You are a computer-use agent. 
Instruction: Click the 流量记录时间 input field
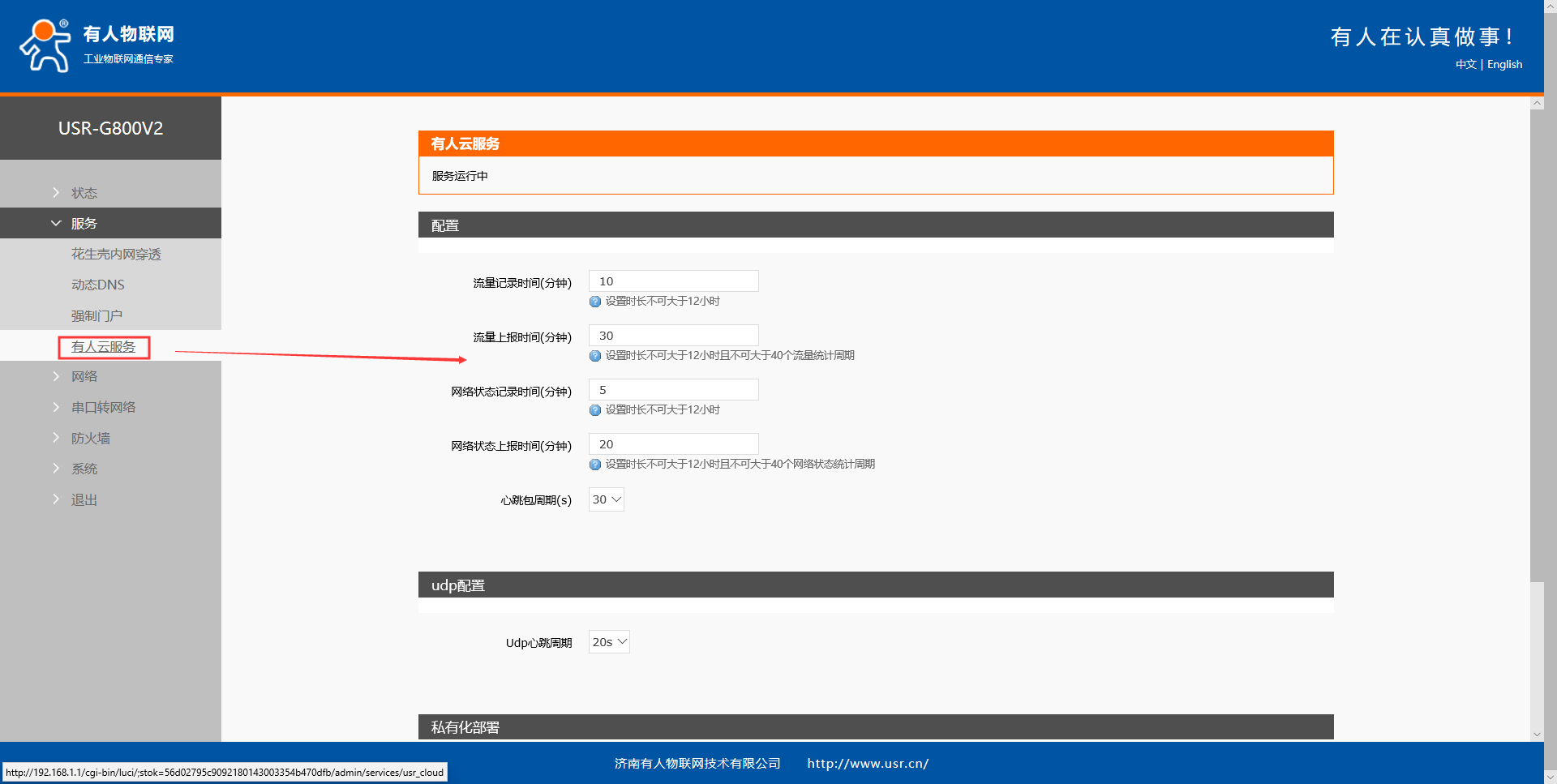673,281
